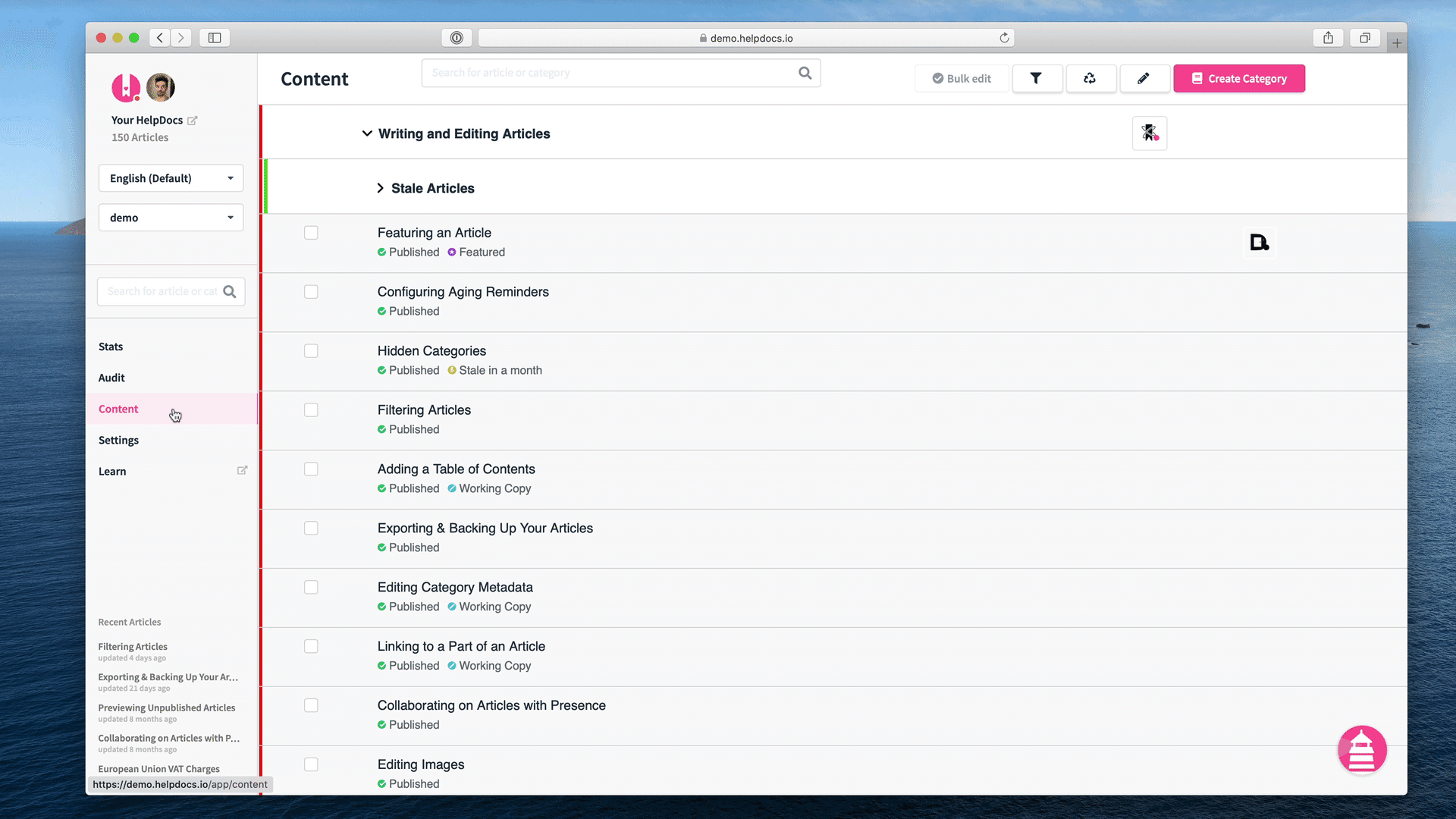Viewport: 1456px width, 819px height.
Task: Open a new tab with plus icon
Action: pos(1397,43)
